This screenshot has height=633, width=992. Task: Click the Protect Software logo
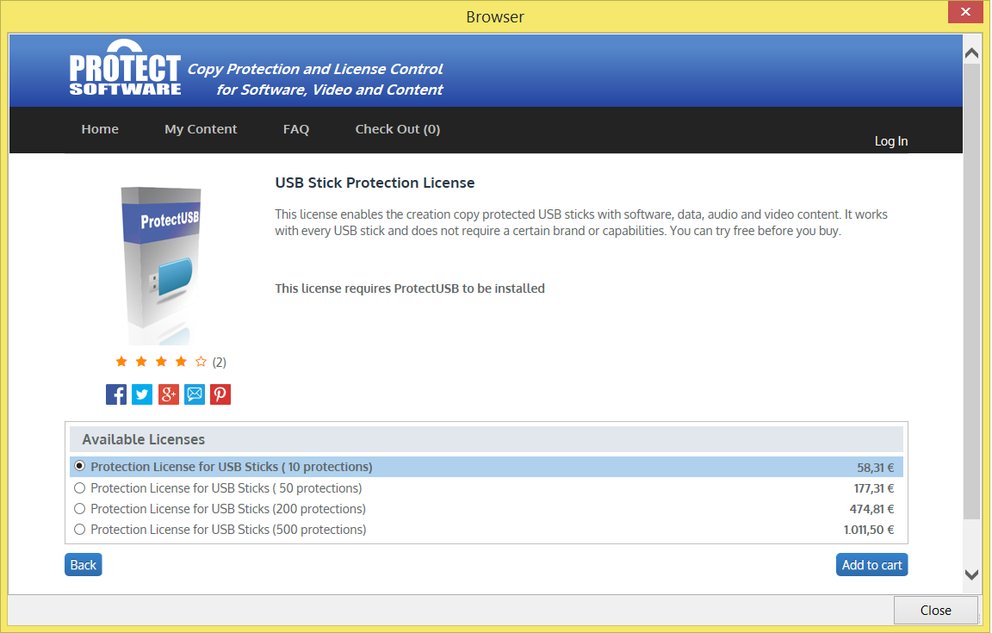(125, 70)
